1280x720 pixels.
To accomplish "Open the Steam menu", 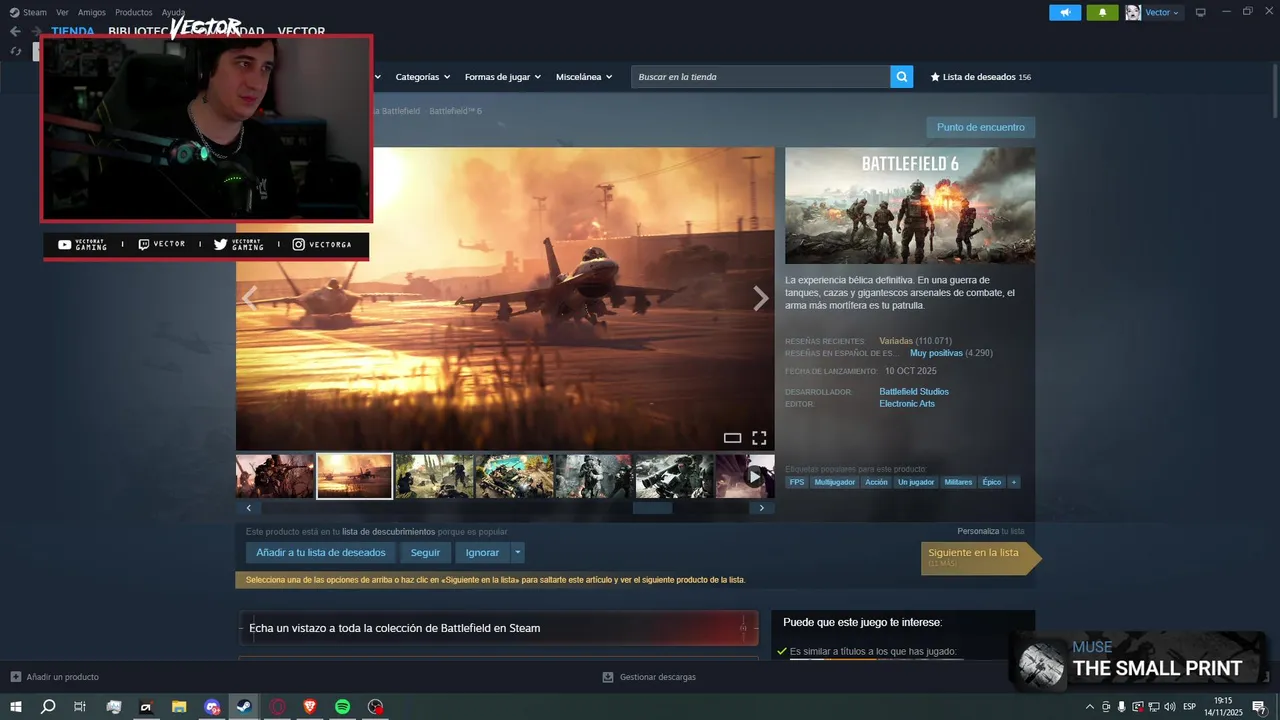I will pos(29,12).
